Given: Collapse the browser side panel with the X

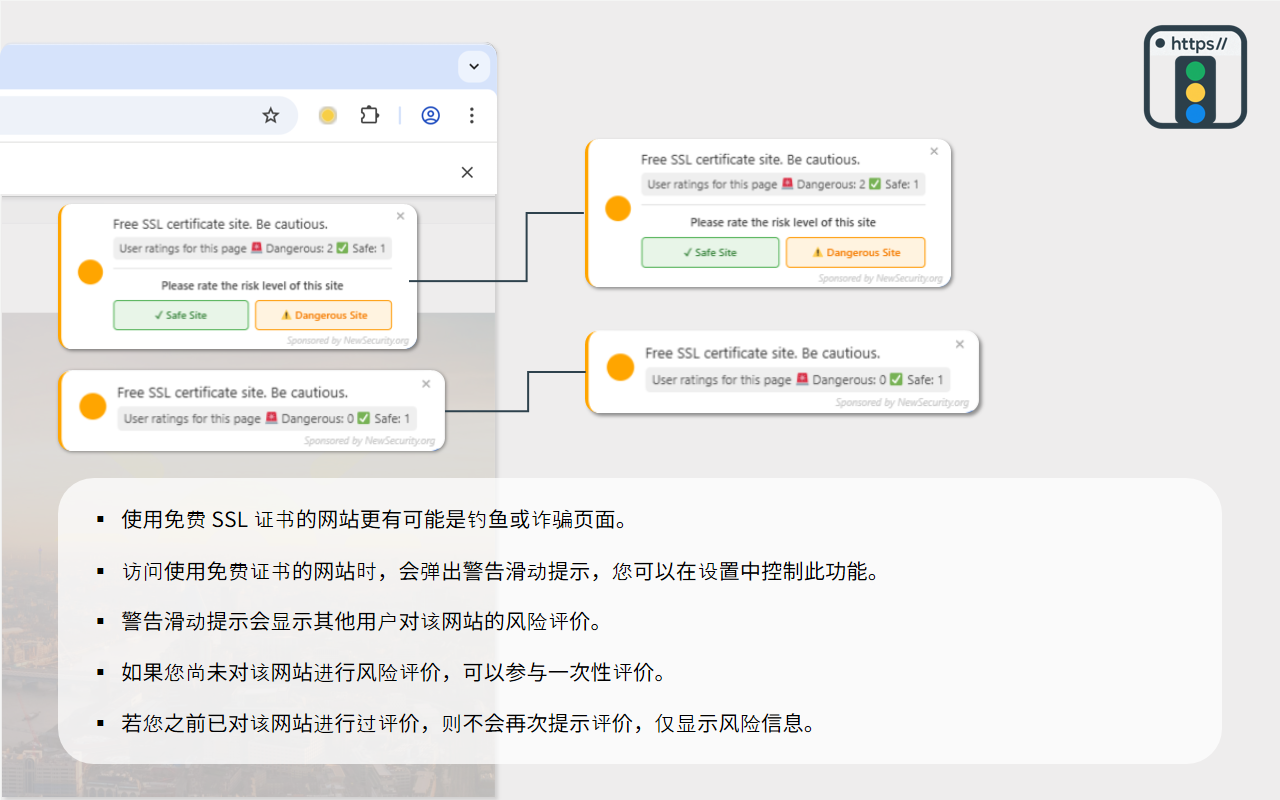Looking at the screenshot, I should 466,172.
